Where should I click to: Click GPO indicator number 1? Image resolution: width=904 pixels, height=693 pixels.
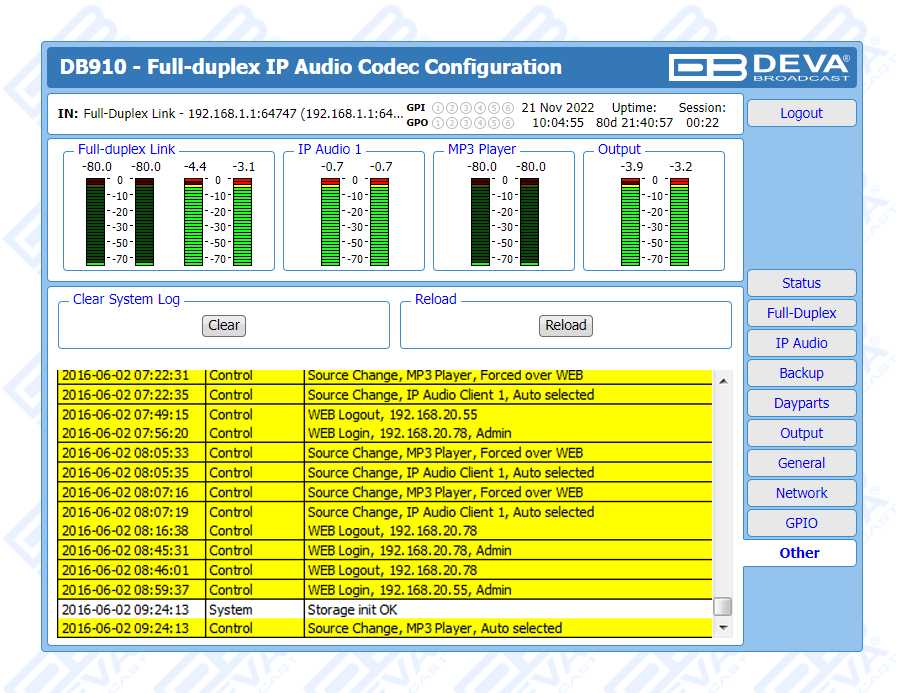pyautogui.click(x=438, y=123)
